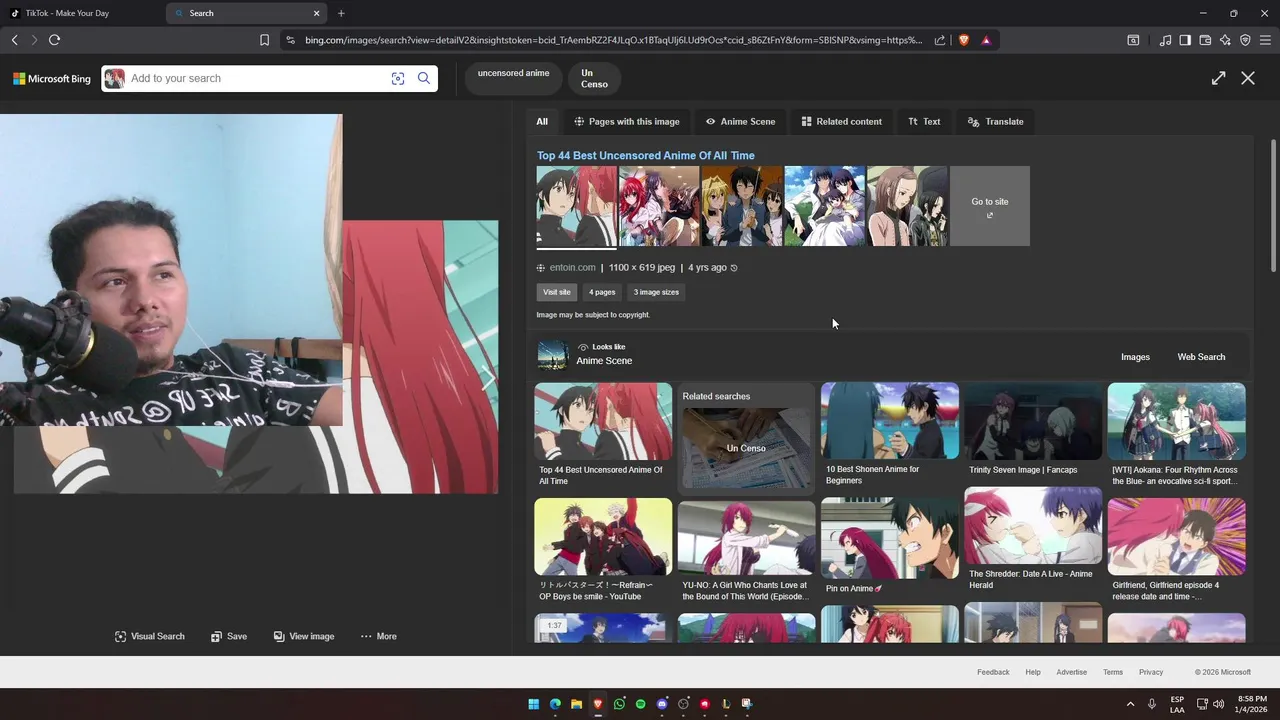Close the Search tab

coord(317,13)
